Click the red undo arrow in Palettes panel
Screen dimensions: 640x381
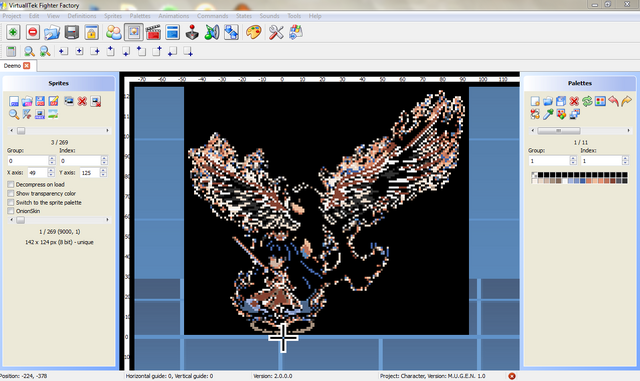tap(613, 101)
